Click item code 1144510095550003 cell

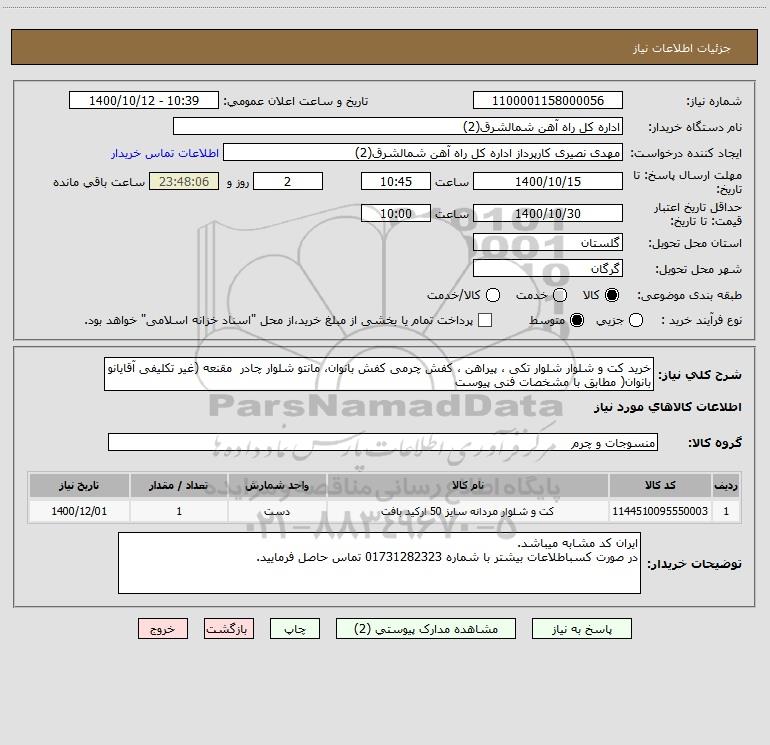[660, 511]
